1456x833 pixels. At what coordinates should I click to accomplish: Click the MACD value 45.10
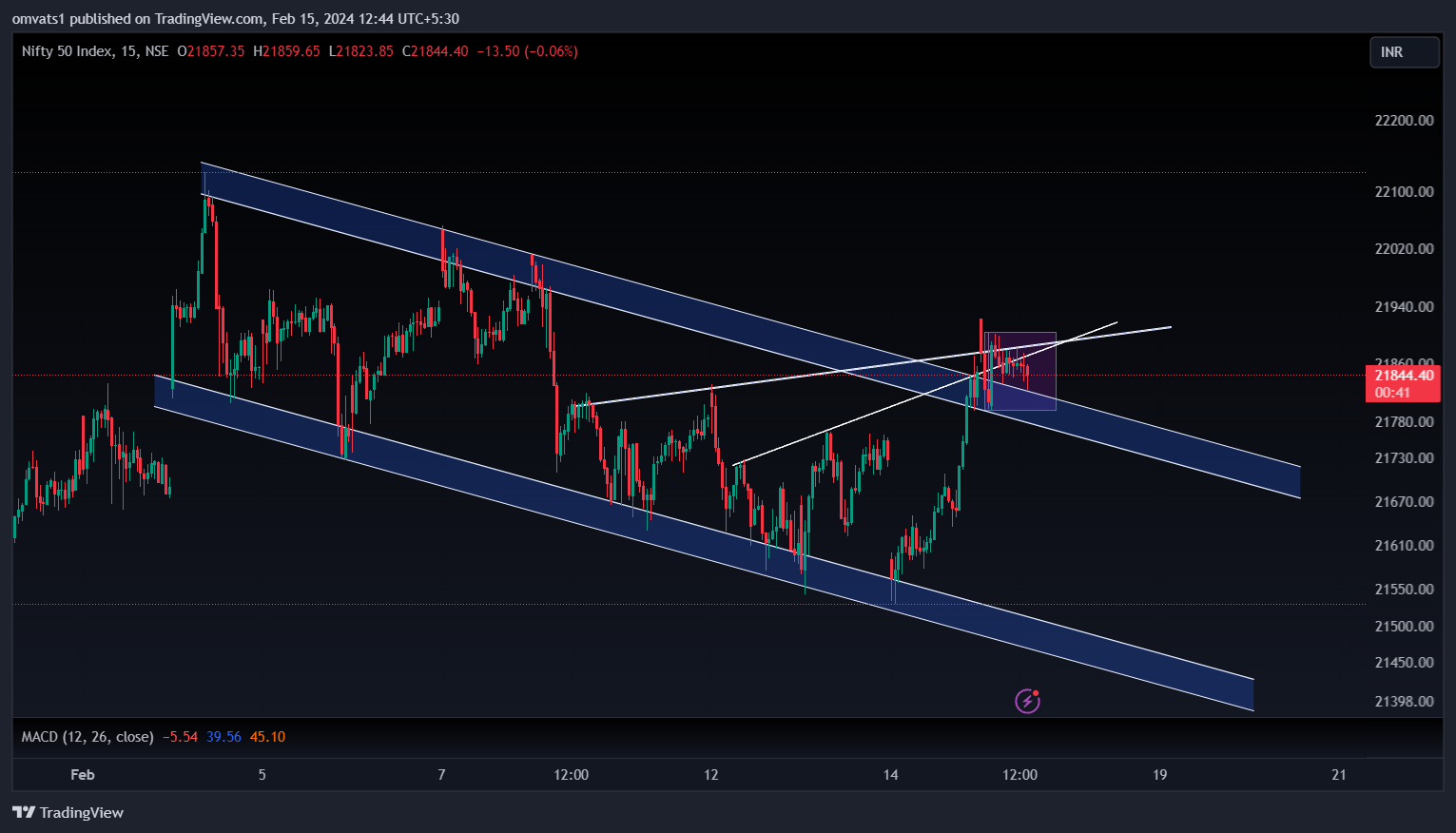pyautogui.click(x=267, y=737)
